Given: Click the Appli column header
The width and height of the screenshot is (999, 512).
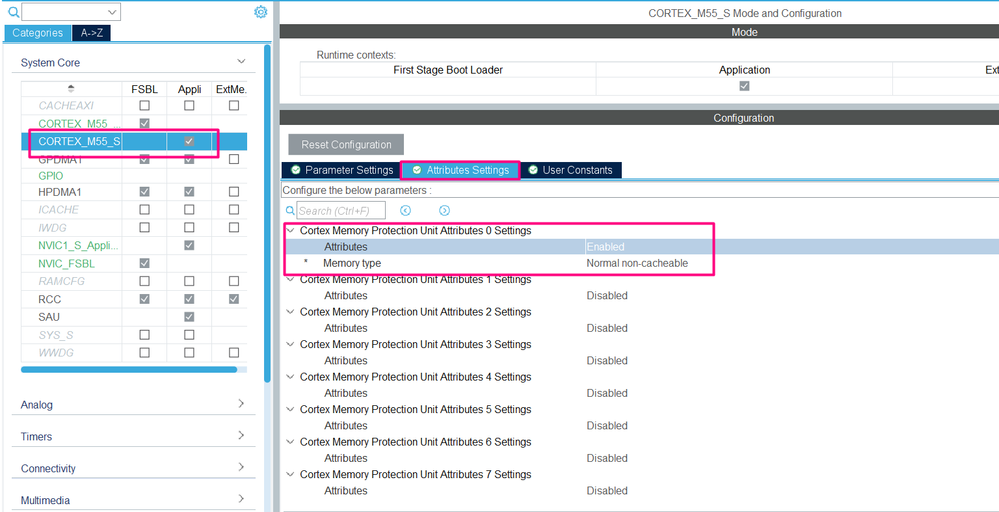Looking at the screenshot, I should point(189,89).
